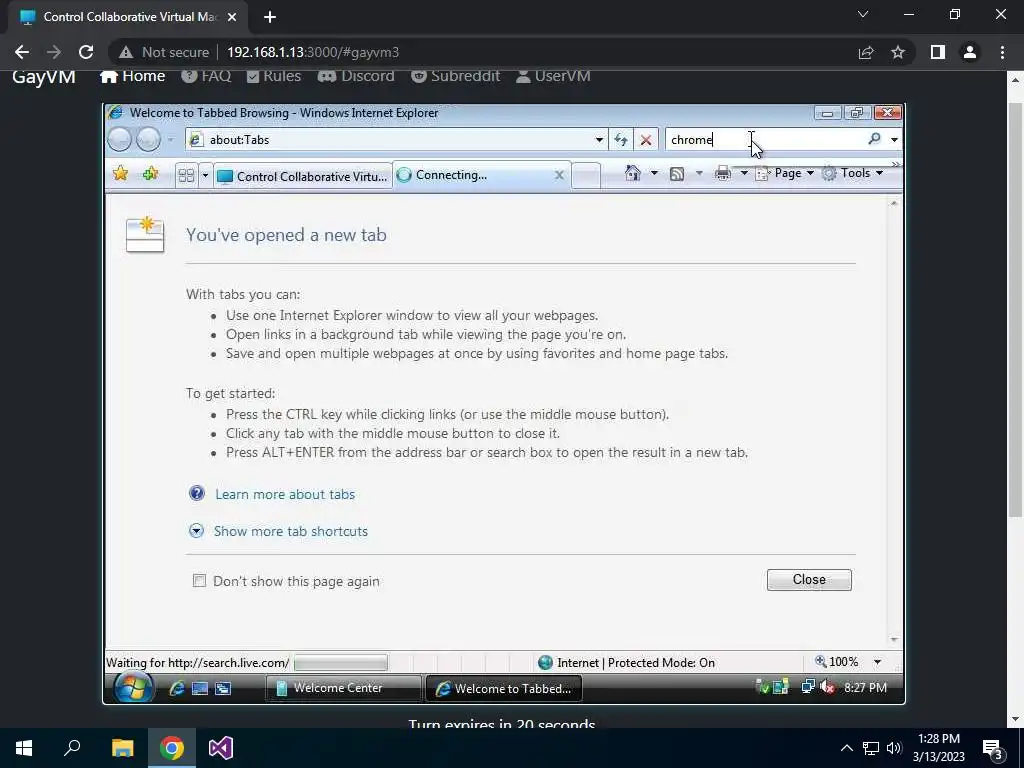Click IE refresh arrows icon
The height and width of the screenshot is (768, 1024).
pyautogui.click(x=620, y=140)
